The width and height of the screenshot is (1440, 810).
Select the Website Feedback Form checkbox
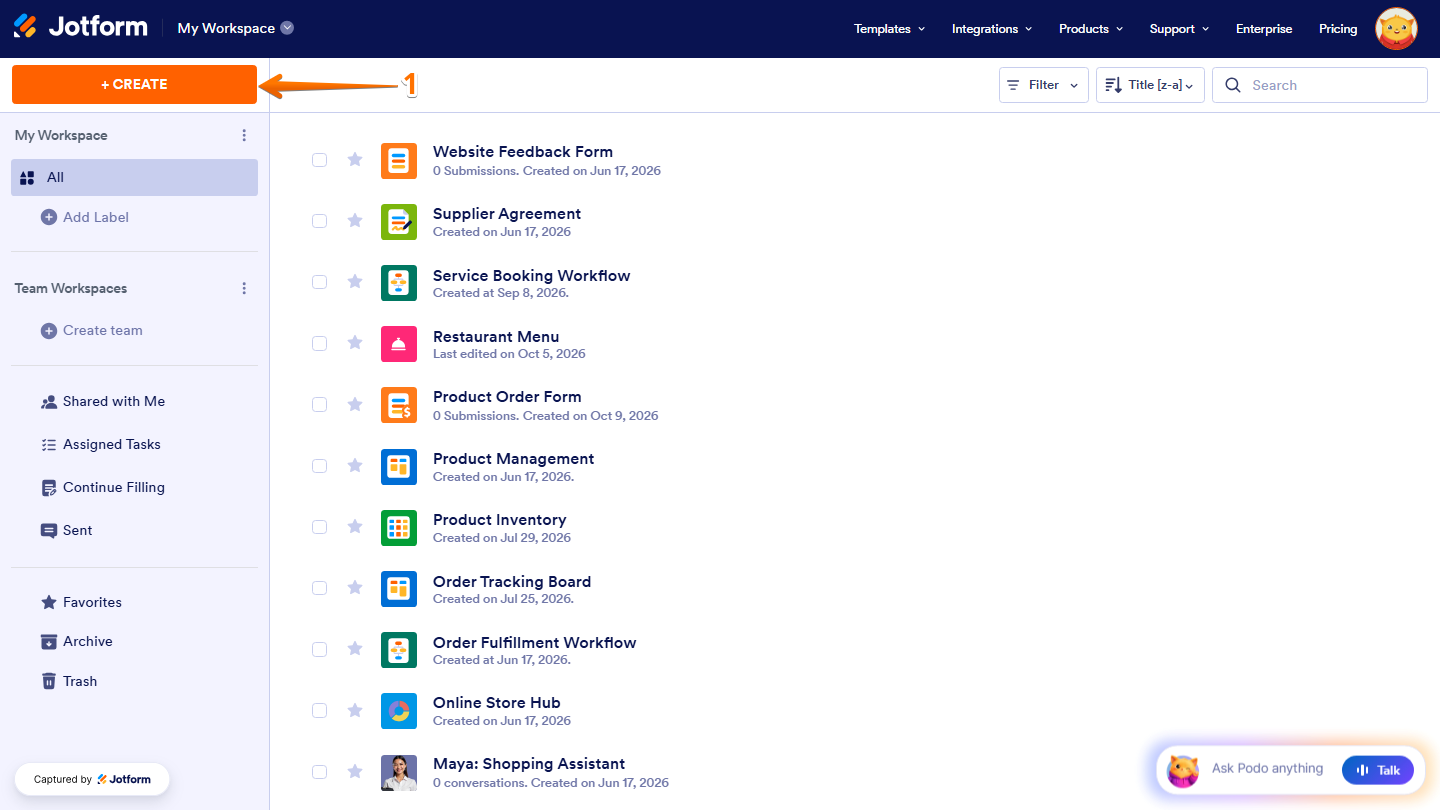(x=319, y=160)
